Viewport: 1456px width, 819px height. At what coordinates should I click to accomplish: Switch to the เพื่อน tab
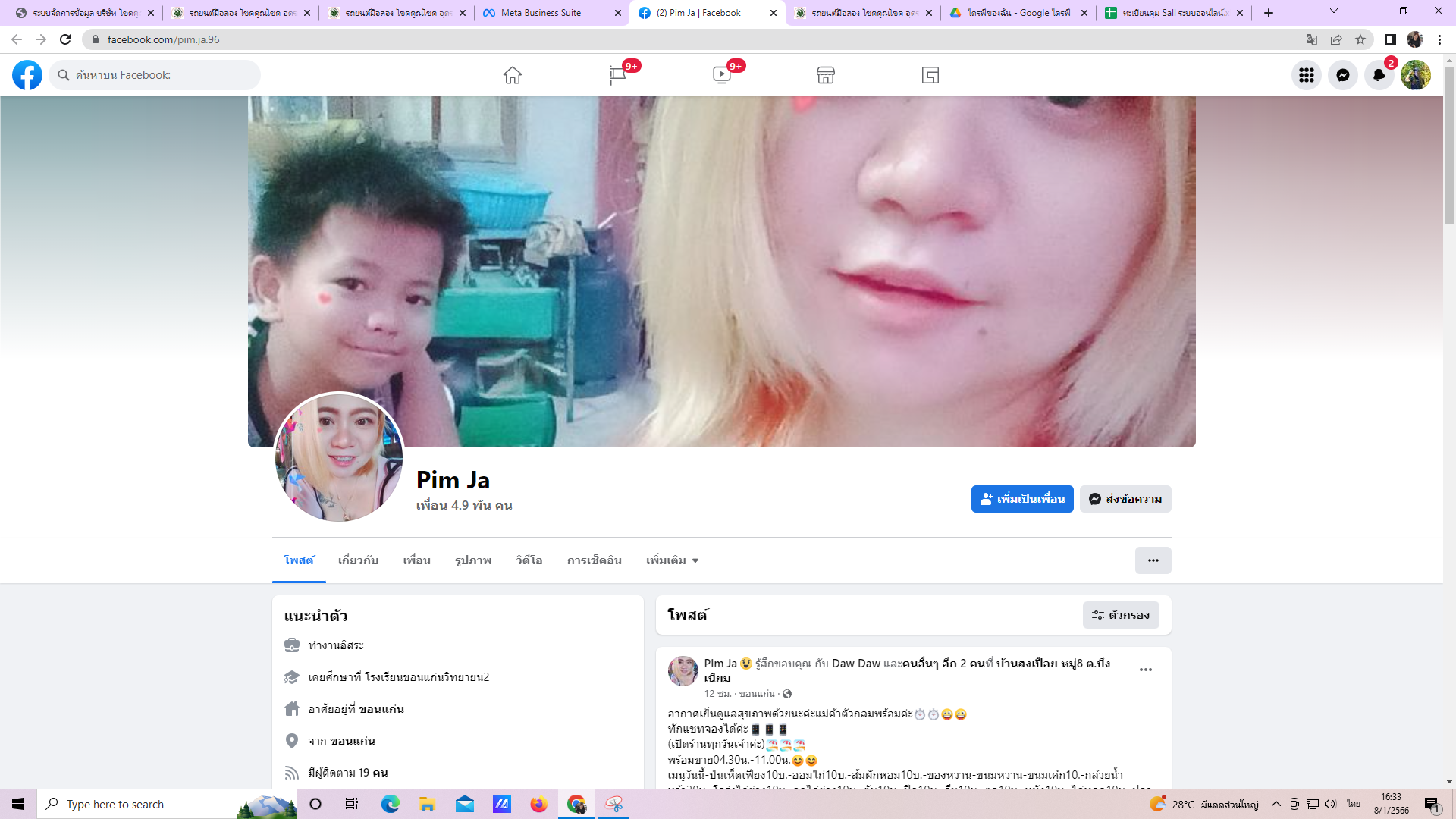[x=416, y=560]
